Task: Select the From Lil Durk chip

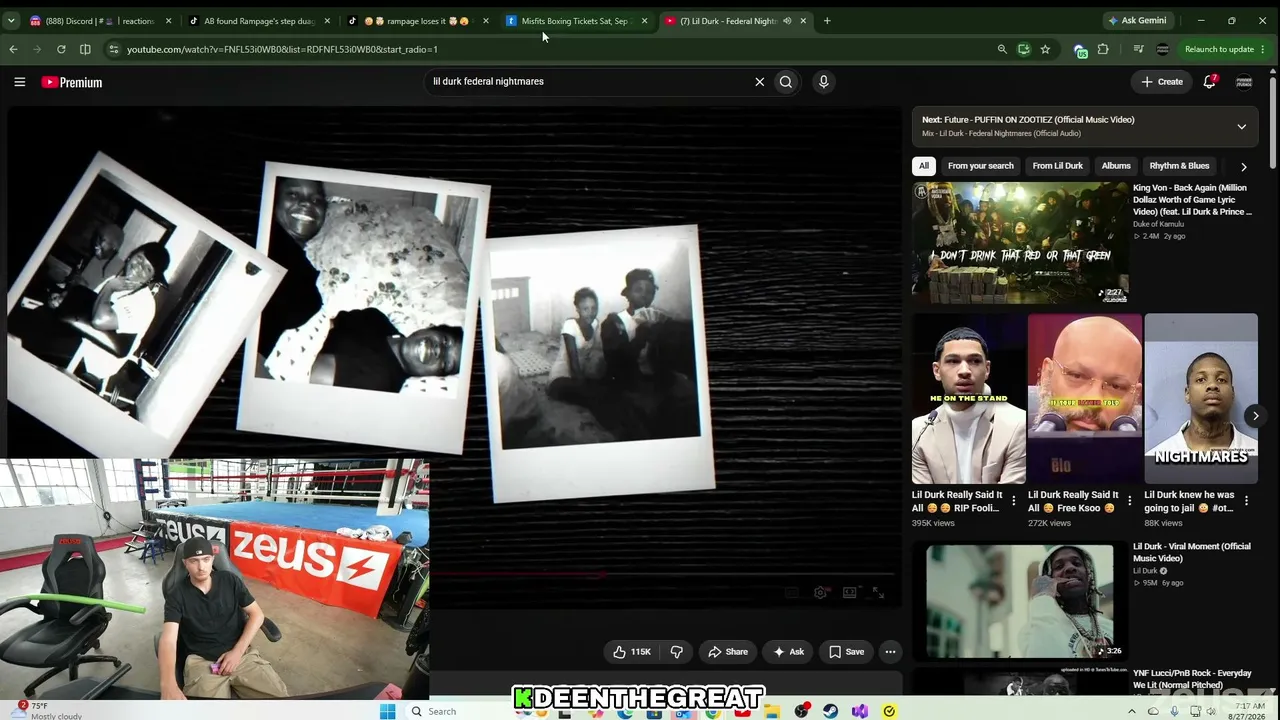Action: pos(1057,166)
